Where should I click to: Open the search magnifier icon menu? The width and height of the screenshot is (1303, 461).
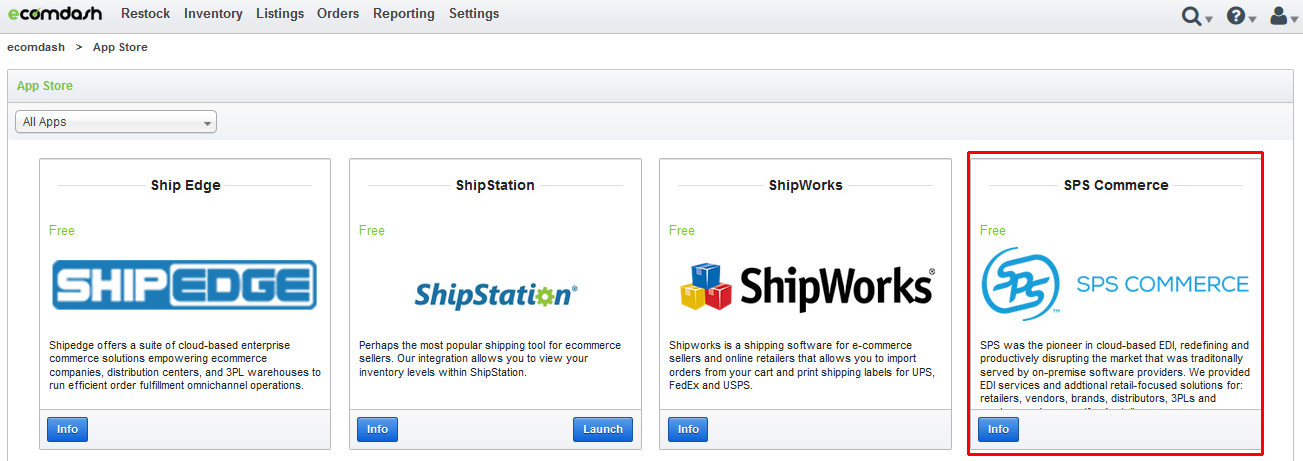(x=1196, y=16)
